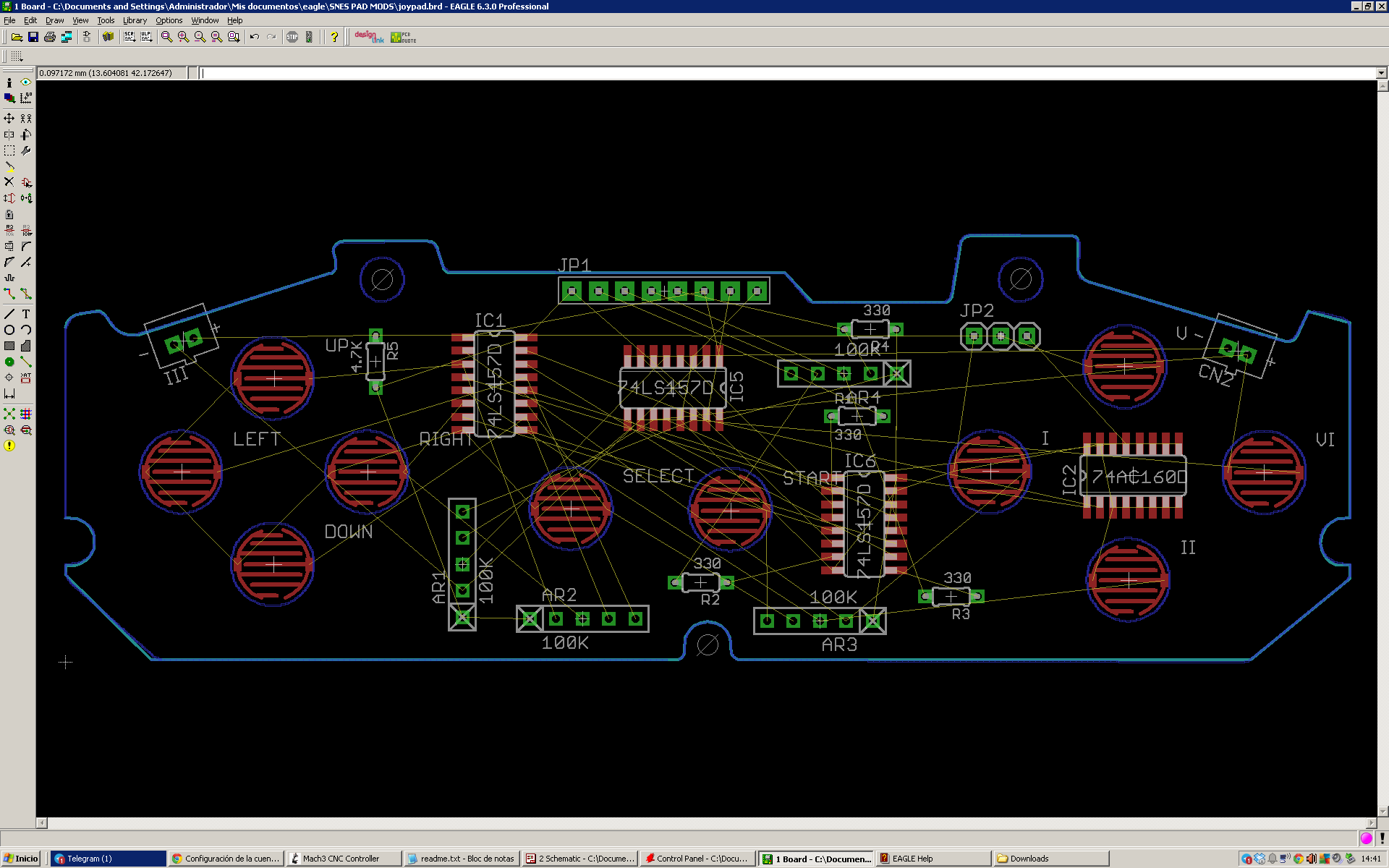Select the Delete X tool
This screenshot has width=1389, height=868.
click(x=9, y=182)
